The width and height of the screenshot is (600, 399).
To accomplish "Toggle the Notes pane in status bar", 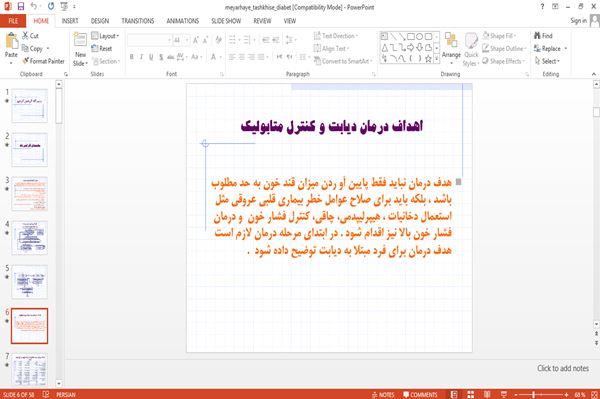I will point(383,394).
